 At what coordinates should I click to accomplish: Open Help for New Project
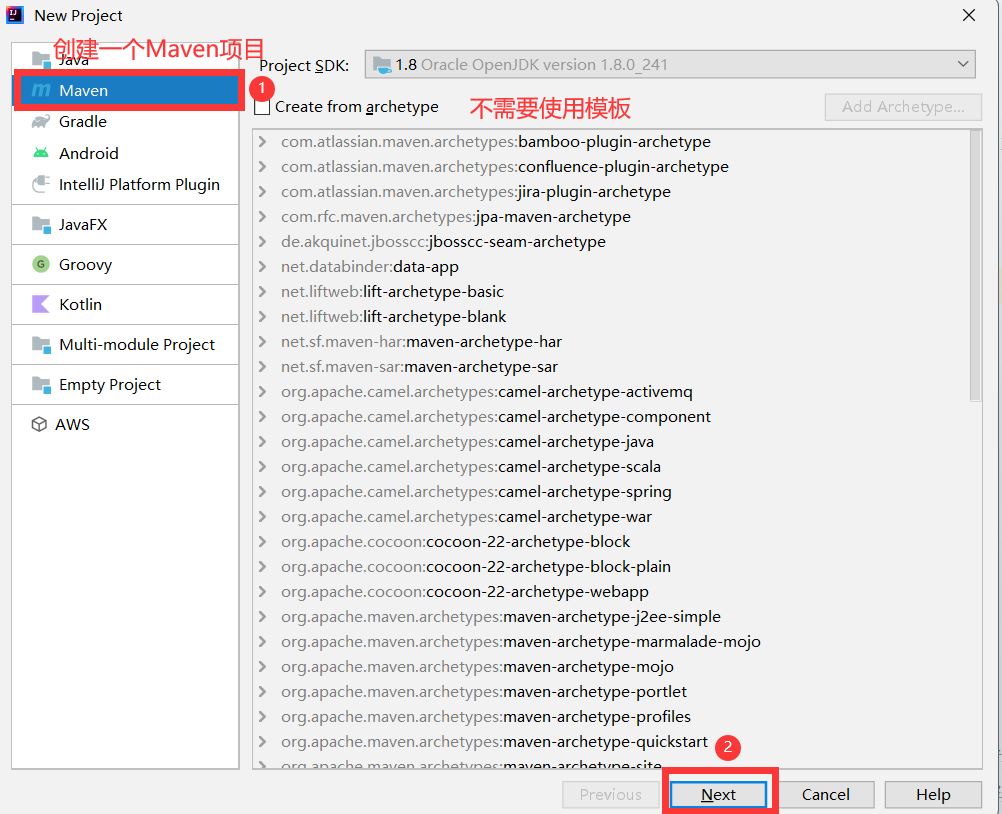933,794
